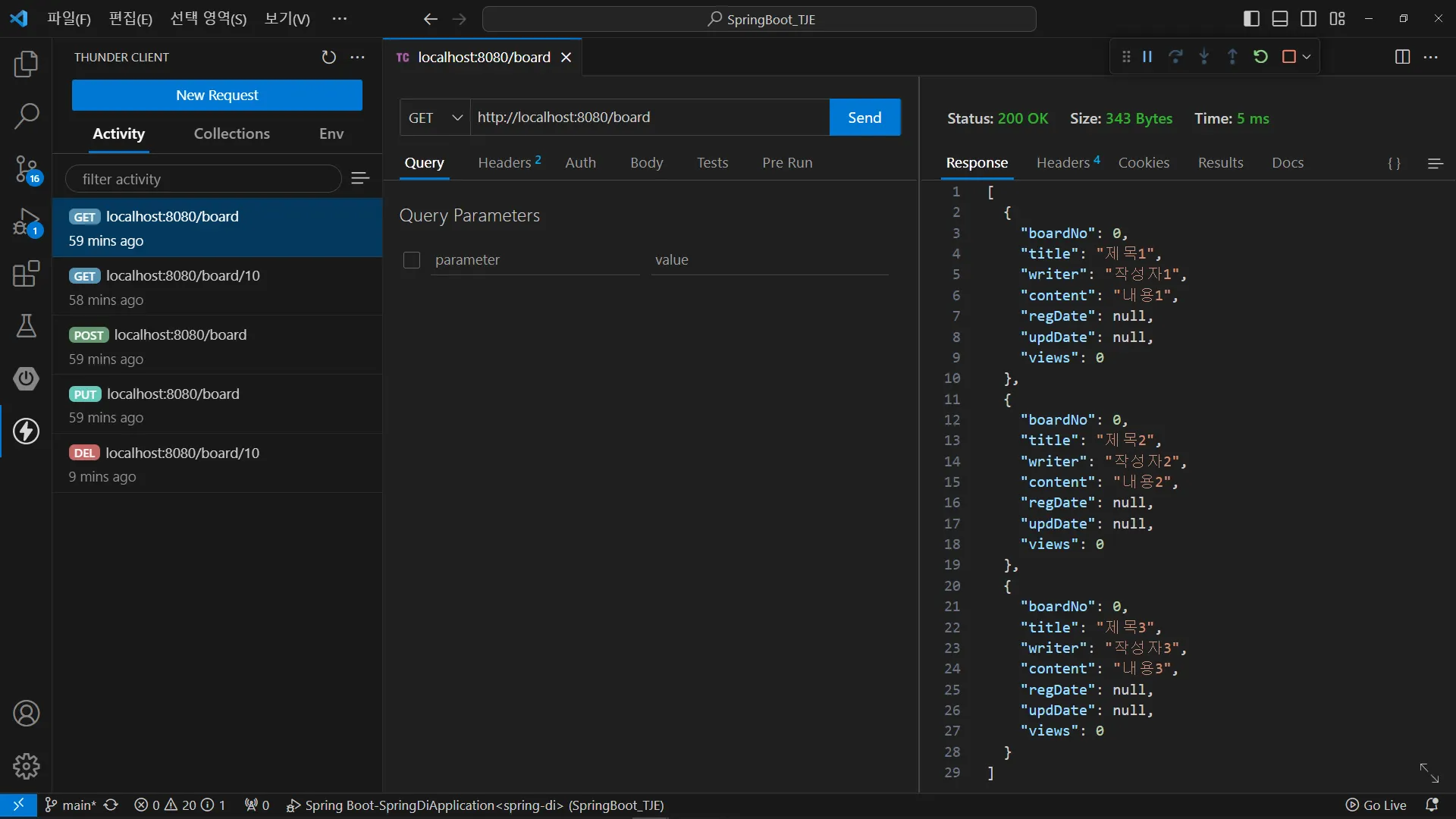Click the New Request button
1456x819 pixels.
[217, 96]
